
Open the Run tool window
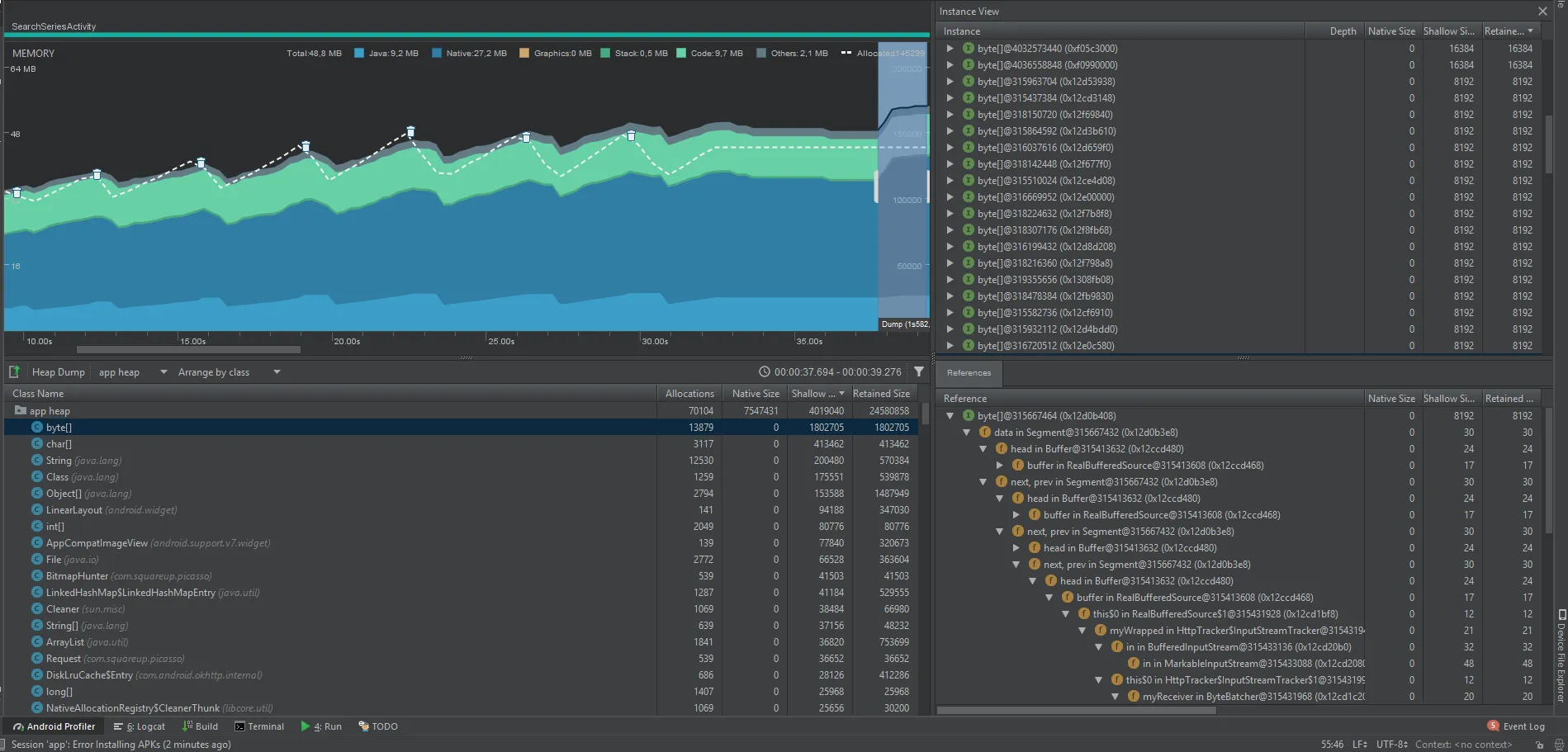pyautogui.click(x=321, y=726)
